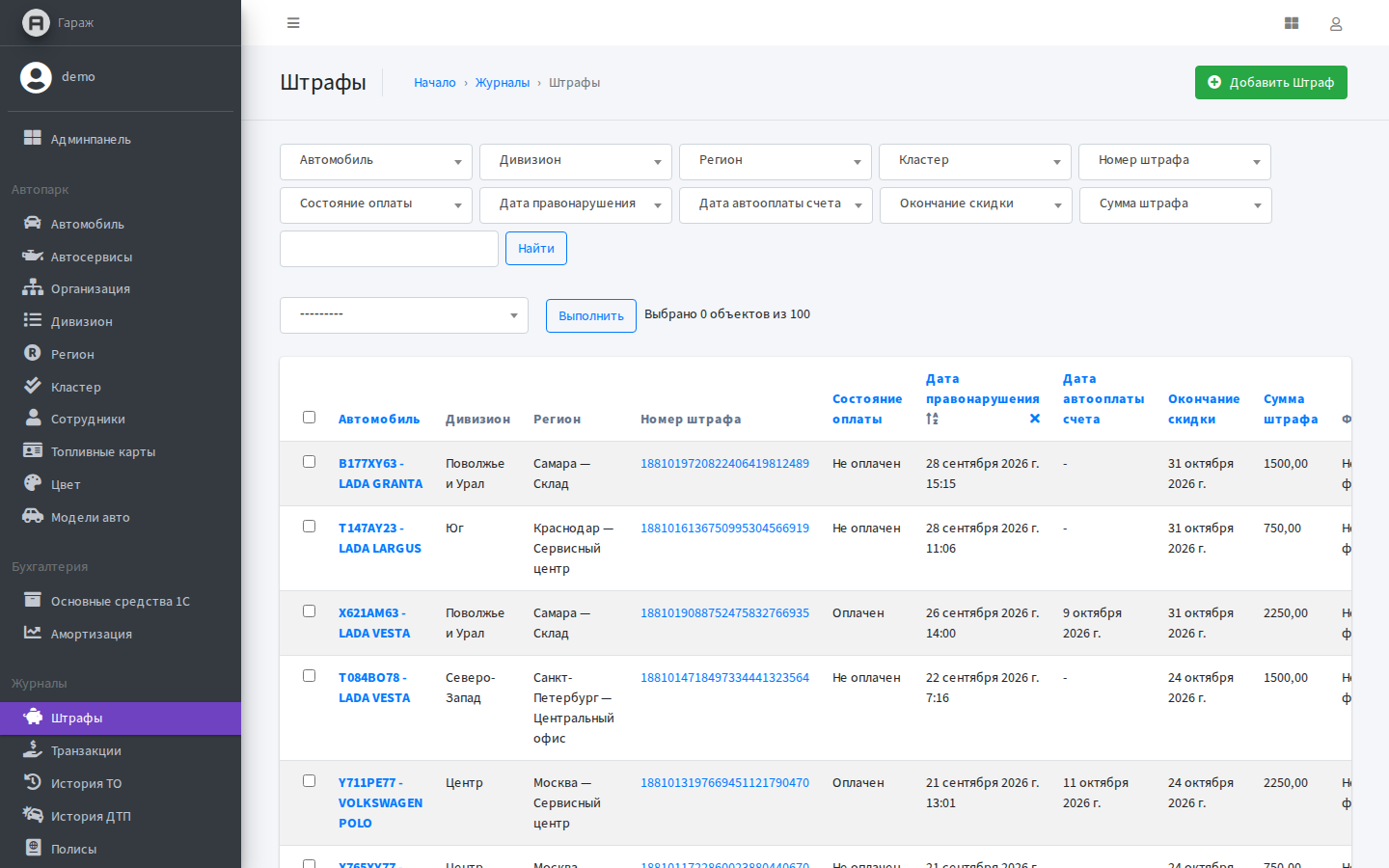1389x868 pixels.
Task: Open Полисы in the sidebar
Action: [x=121, y=849]
